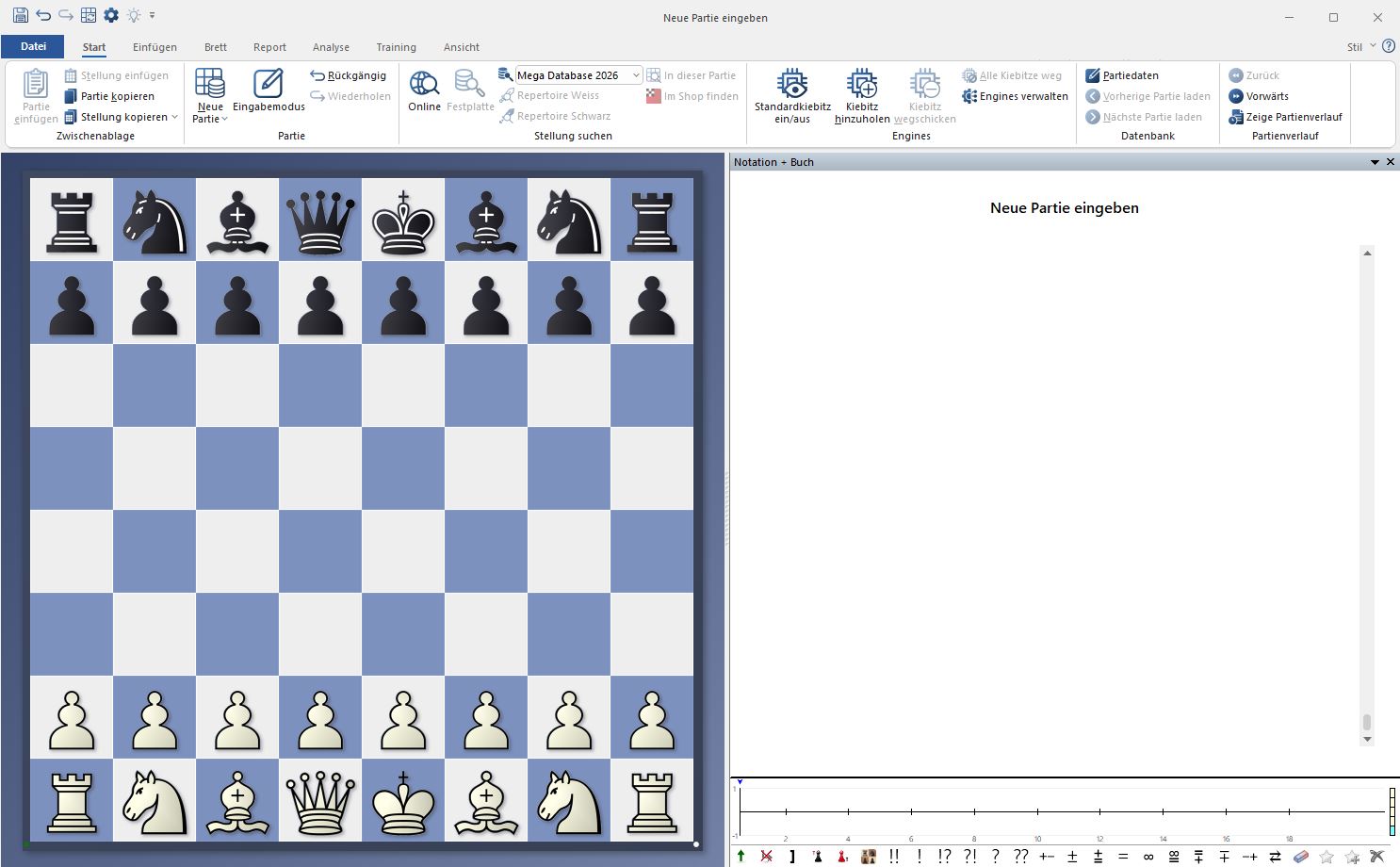Image resolution: width=1400 pixels, height=867 pixels.
Task: Click the eraser icon in the annotation bar
Action: point(1301,857)
